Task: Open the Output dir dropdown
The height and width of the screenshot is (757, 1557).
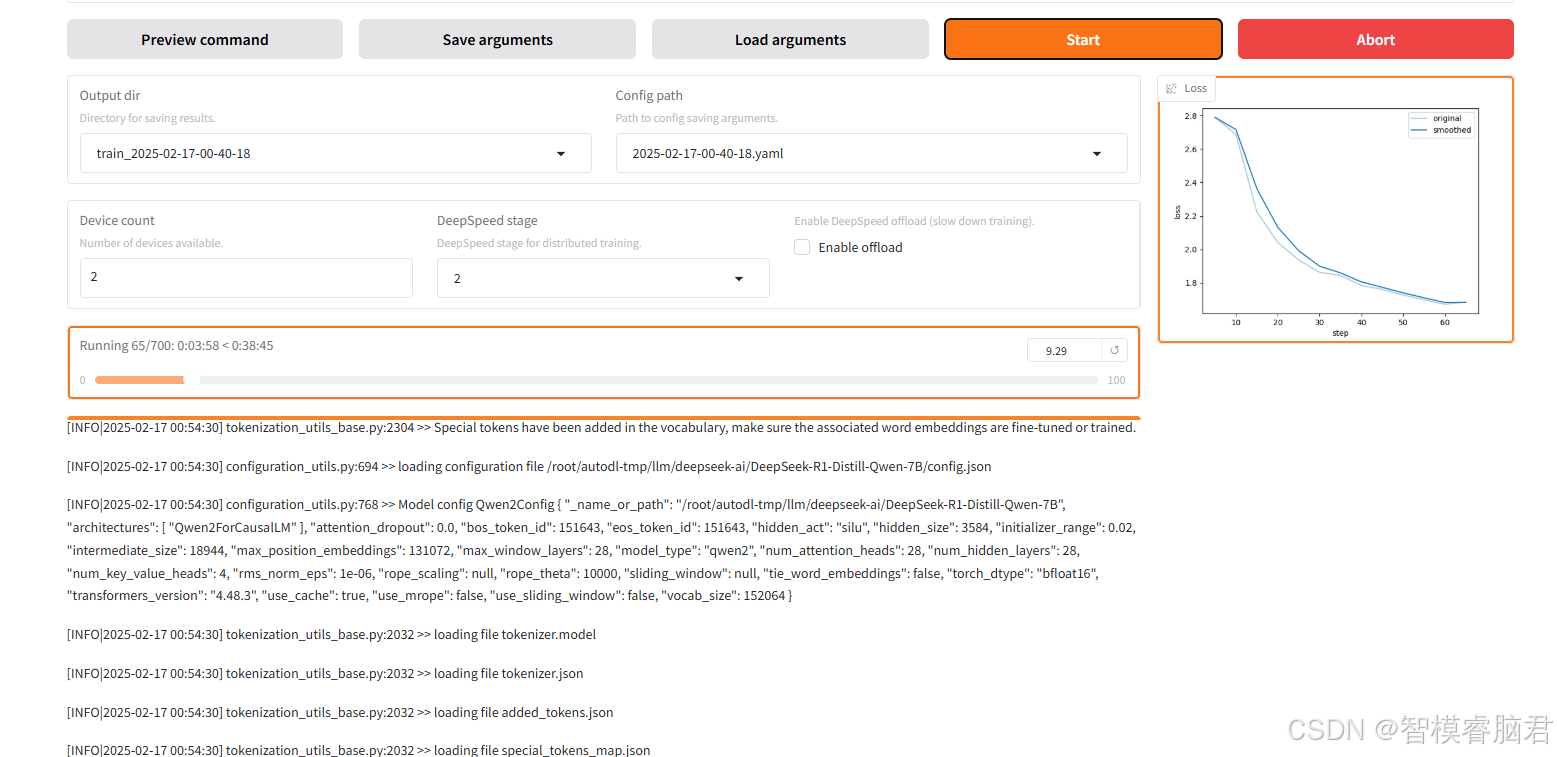Action: [x=335, y=154]
